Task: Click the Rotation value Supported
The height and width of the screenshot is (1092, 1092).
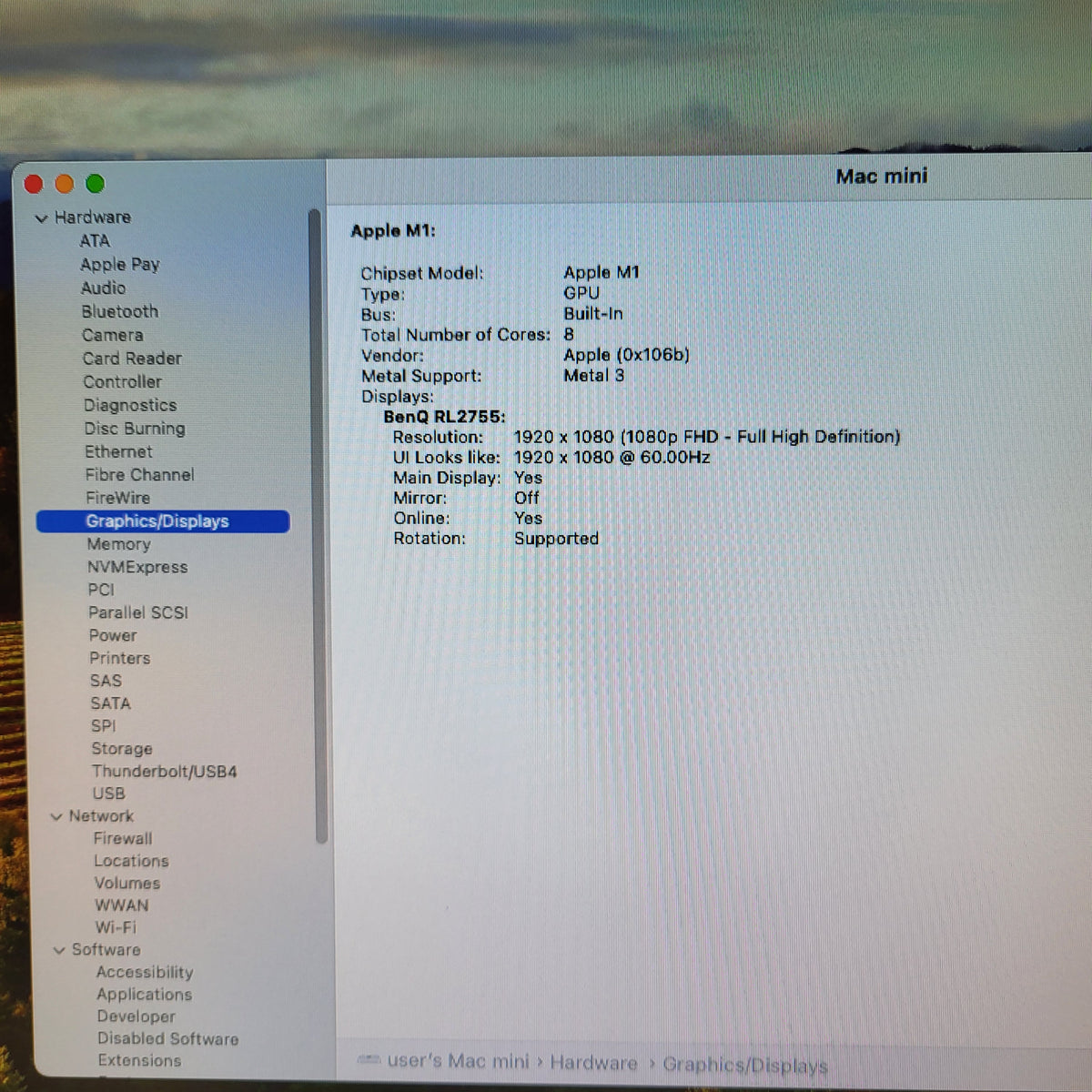Action: 556,539
